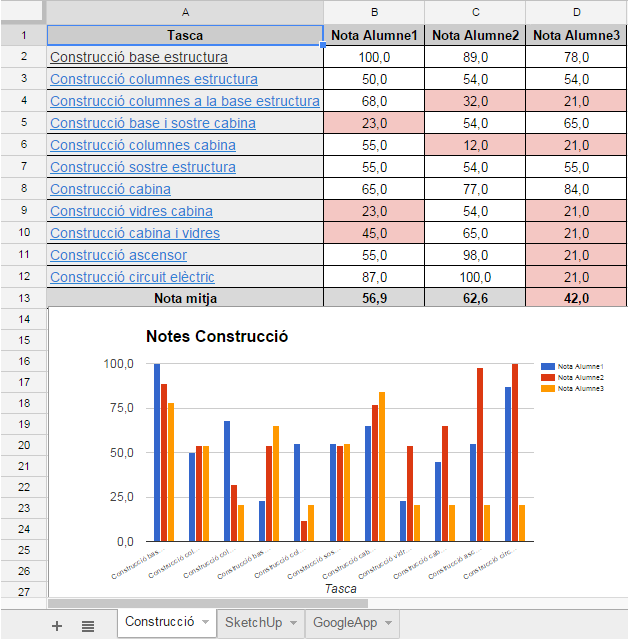Select row 13 header
Image resolution: width=628 pixels, height=639 pixels.
tap(24, 298)
